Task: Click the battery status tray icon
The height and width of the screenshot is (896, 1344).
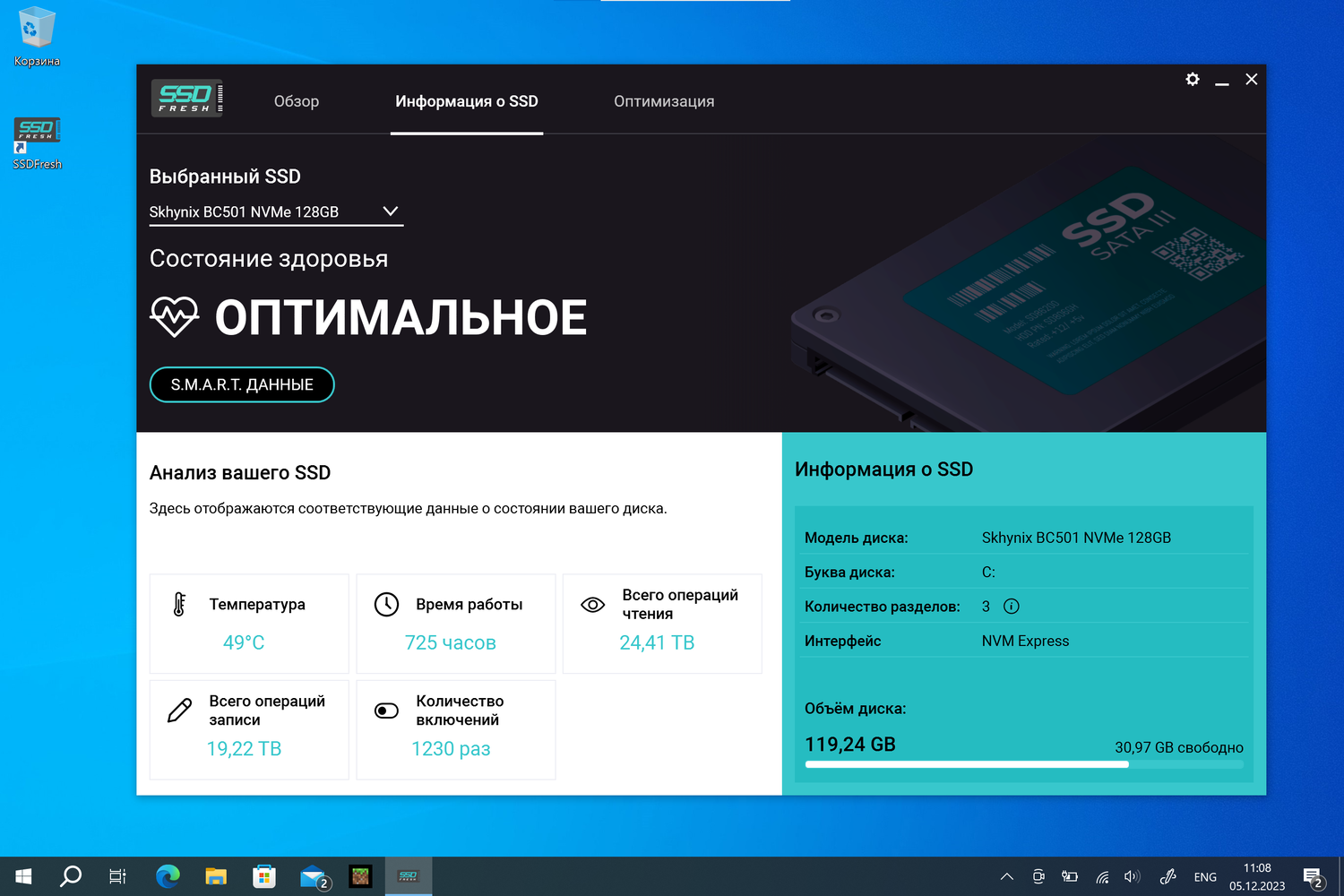Action: [1070, 877]
